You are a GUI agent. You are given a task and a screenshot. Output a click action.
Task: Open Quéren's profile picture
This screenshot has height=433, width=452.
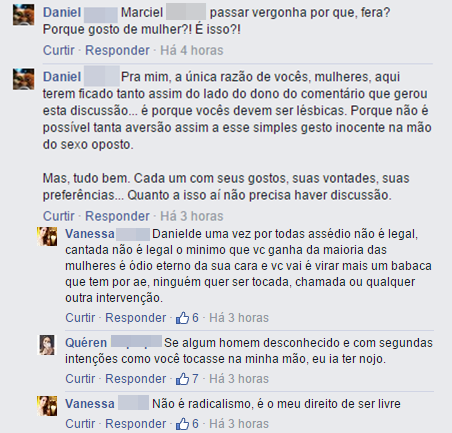tap(47, 345)
